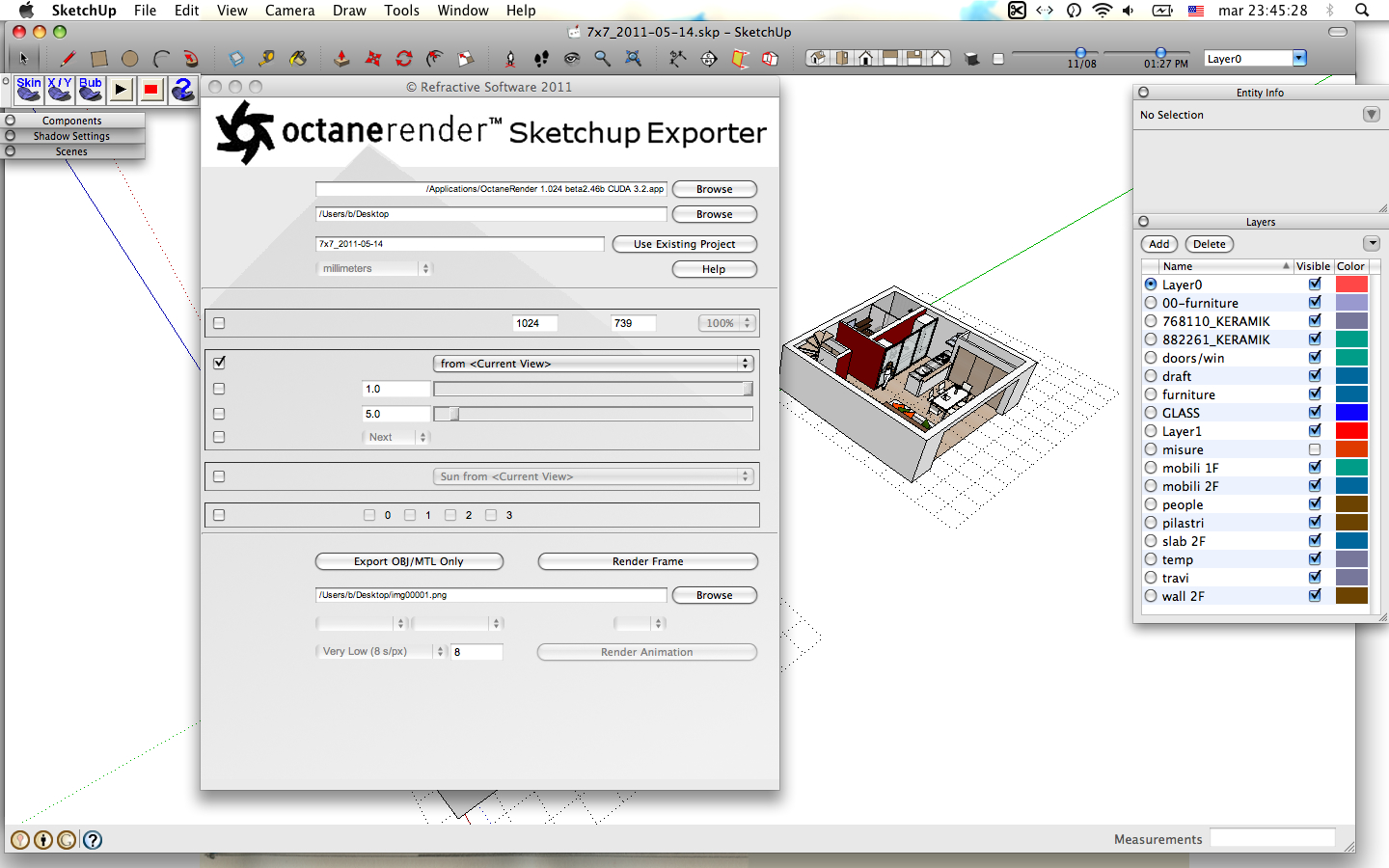
Task: Set furniture as the active layer
Action: [x=1151, y=394]
